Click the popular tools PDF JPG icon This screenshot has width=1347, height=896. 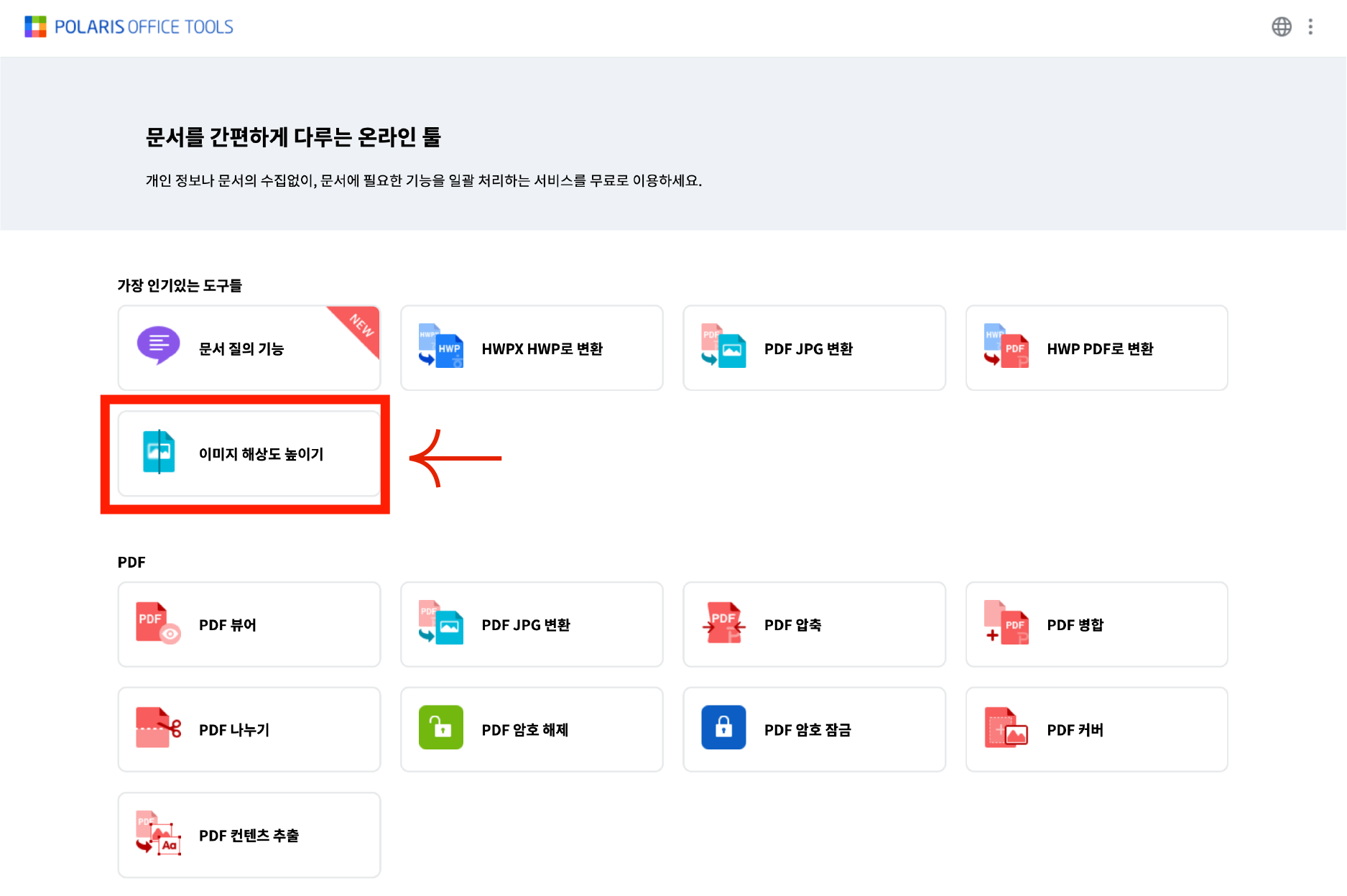tap(723, 346)
